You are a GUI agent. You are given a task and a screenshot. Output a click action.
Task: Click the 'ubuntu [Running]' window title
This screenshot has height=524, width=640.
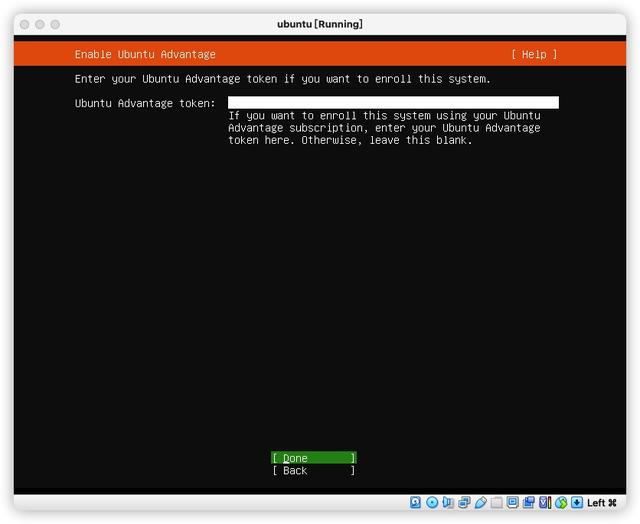320,24
